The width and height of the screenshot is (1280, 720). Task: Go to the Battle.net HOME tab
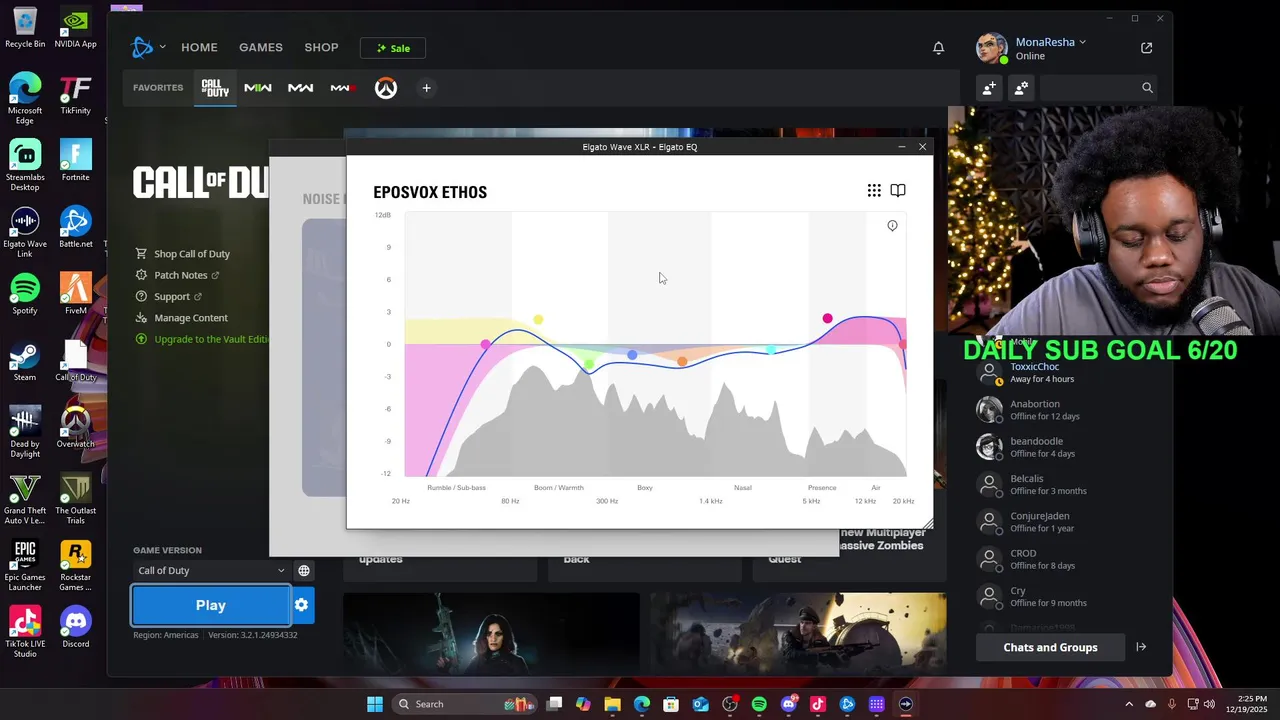[x=199, y=47]
